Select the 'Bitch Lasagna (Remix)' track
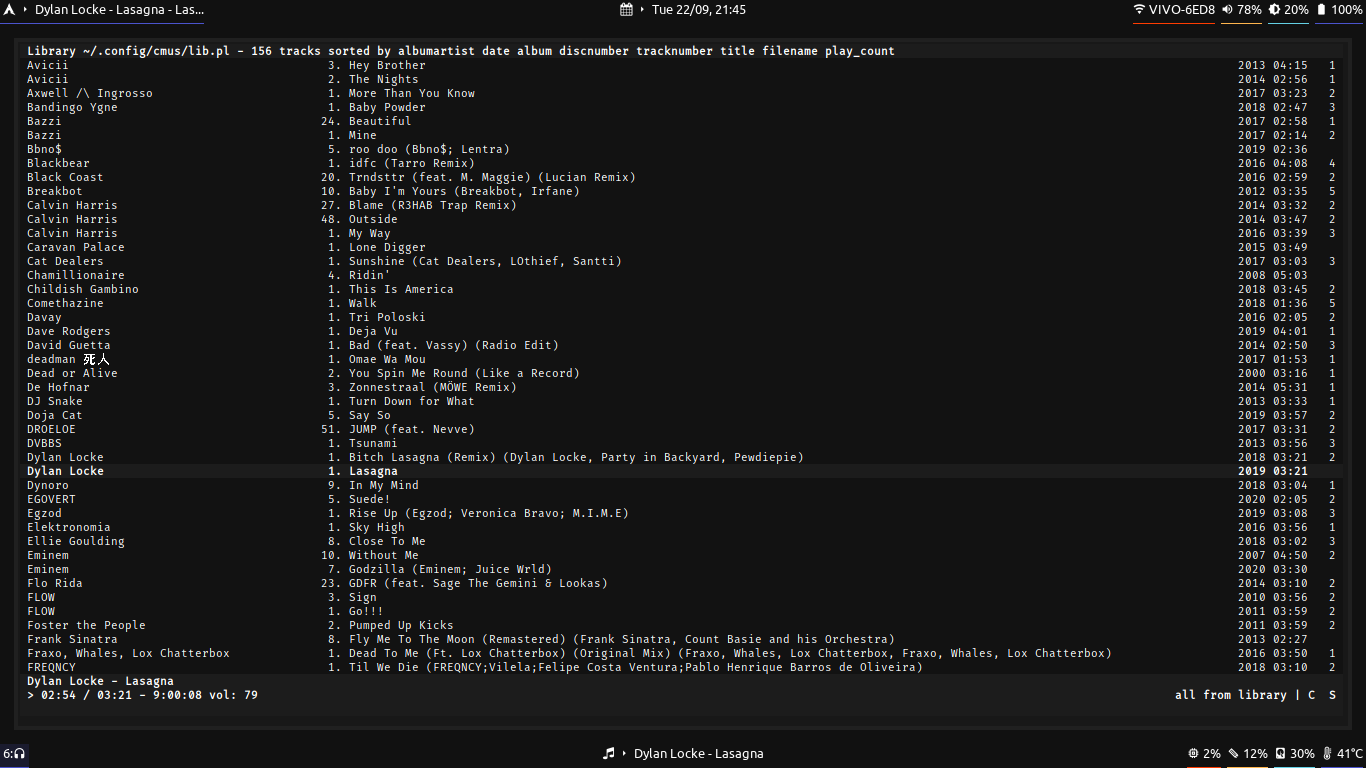Image resolution: width=1366 pixels, height=768 pixels. click(683, 457)
